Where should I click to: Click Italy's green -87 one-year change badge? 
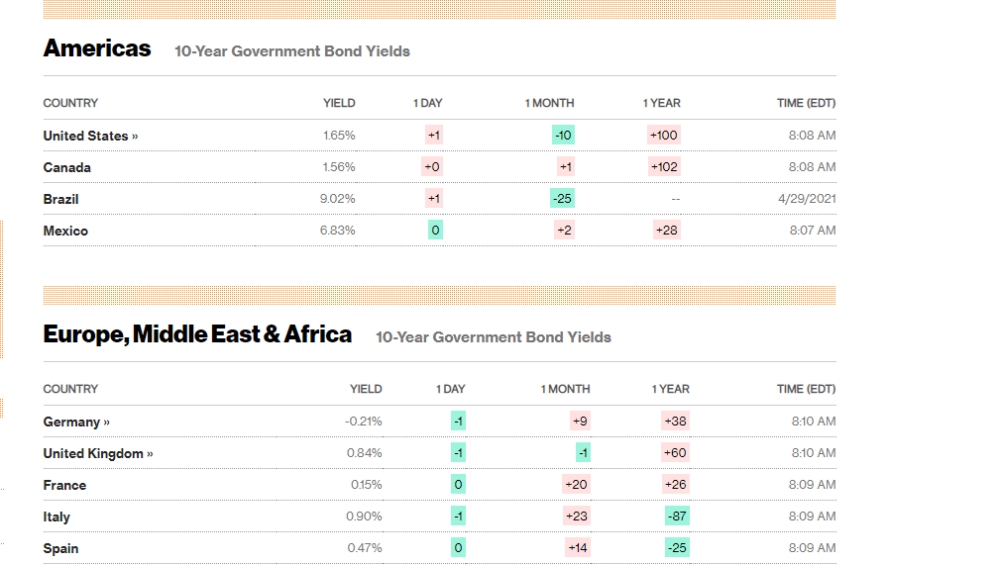click(676, 516)
